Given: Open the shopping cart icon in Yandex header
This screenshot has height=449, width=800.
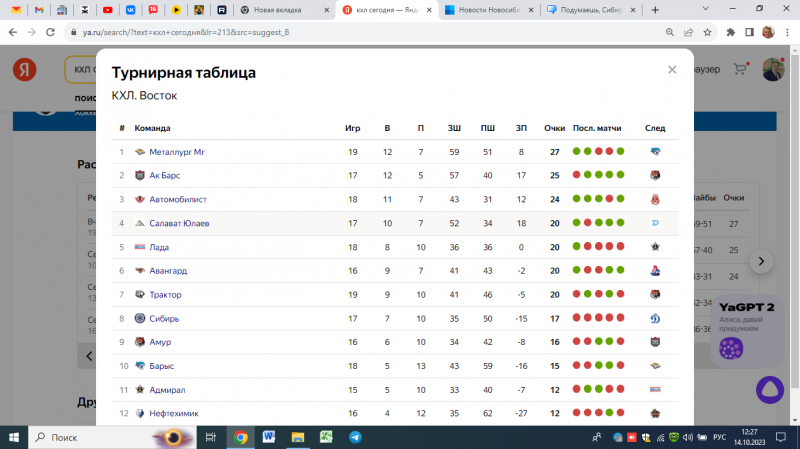Looking at the screenshot, I should tap(740, 70).
